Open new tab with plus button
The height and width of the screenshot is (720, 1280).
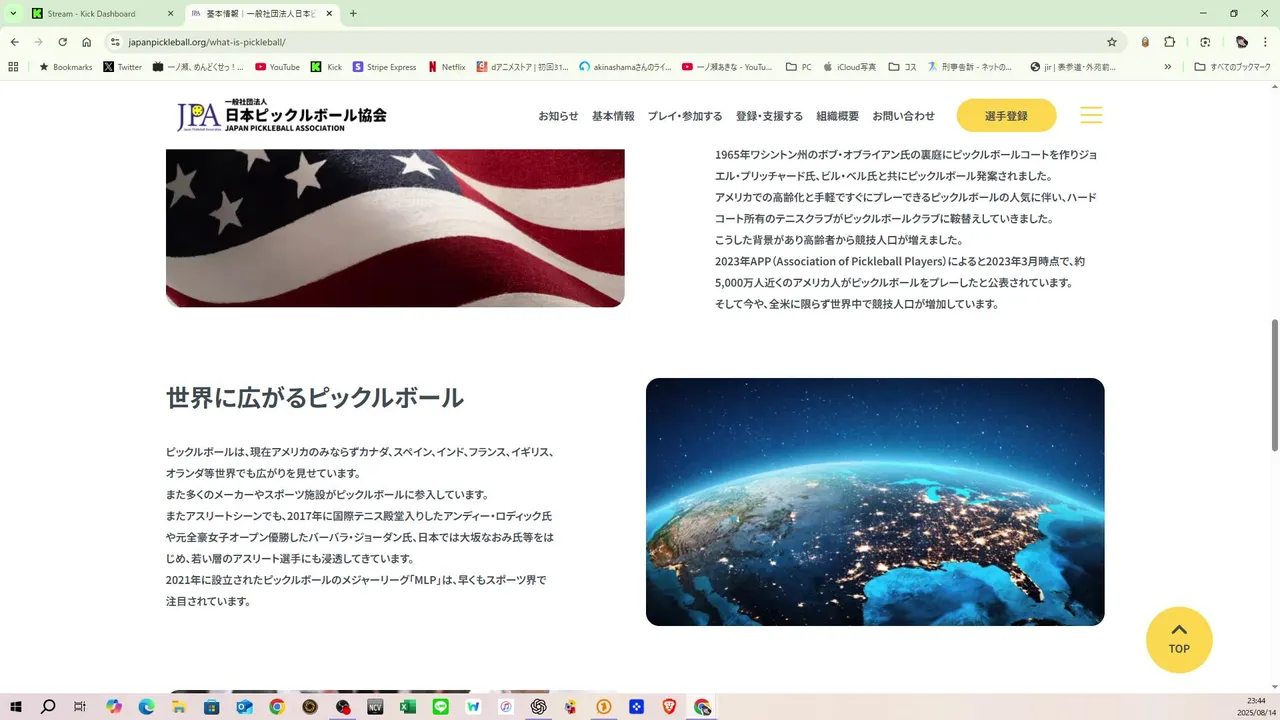[x=353, y=14]
